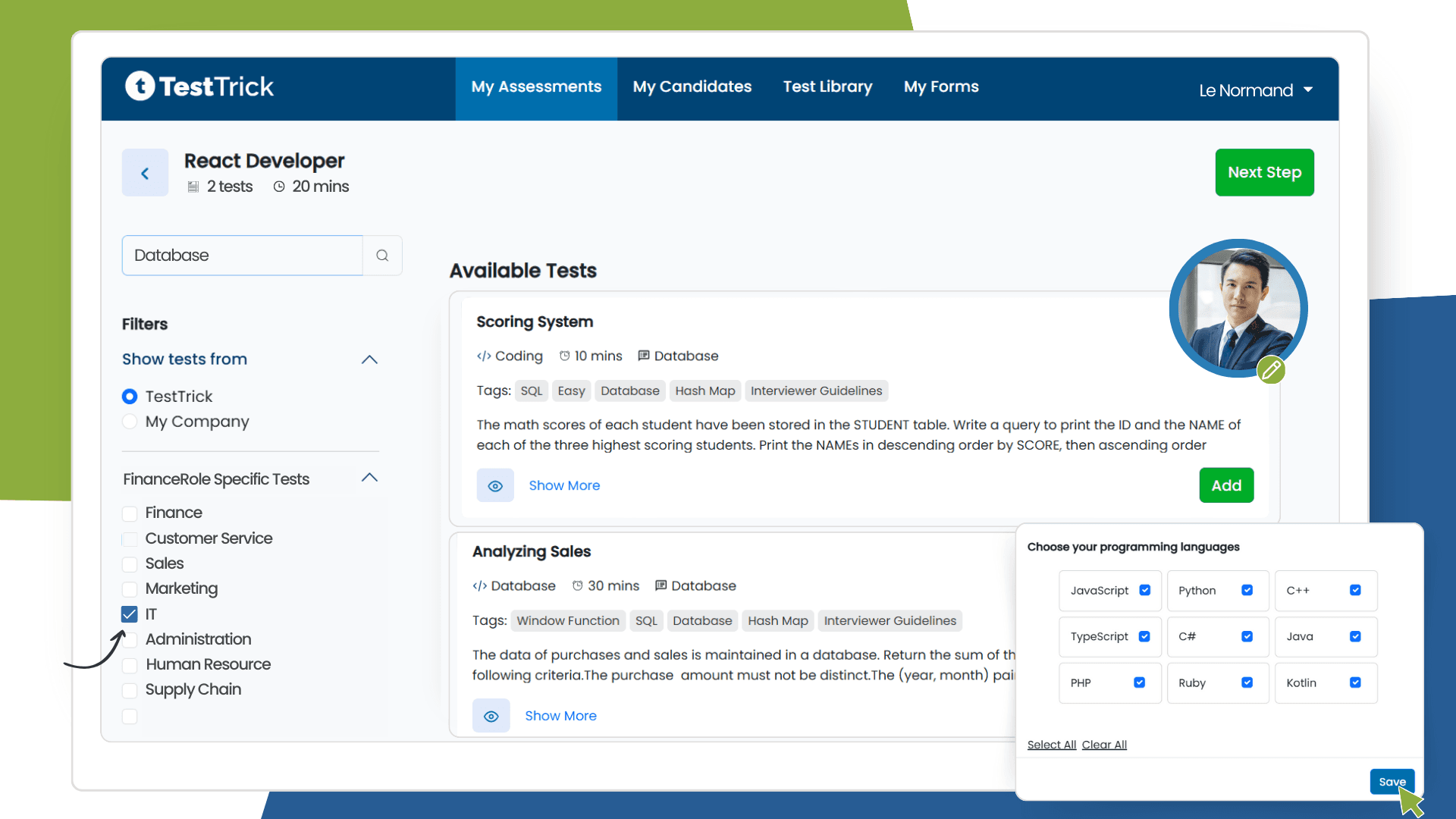Screen dimensions: 1456x819
Task: Click the eye preview icon for Analyzing Sales
Action: 491,715
